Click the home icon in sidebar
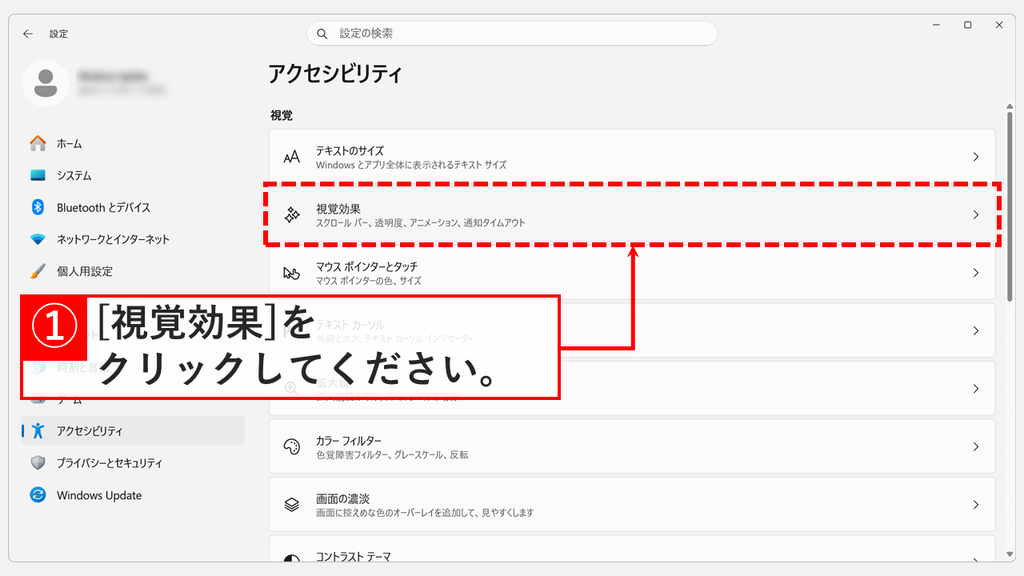This screenshot has height=576, width=1024. 38,143
